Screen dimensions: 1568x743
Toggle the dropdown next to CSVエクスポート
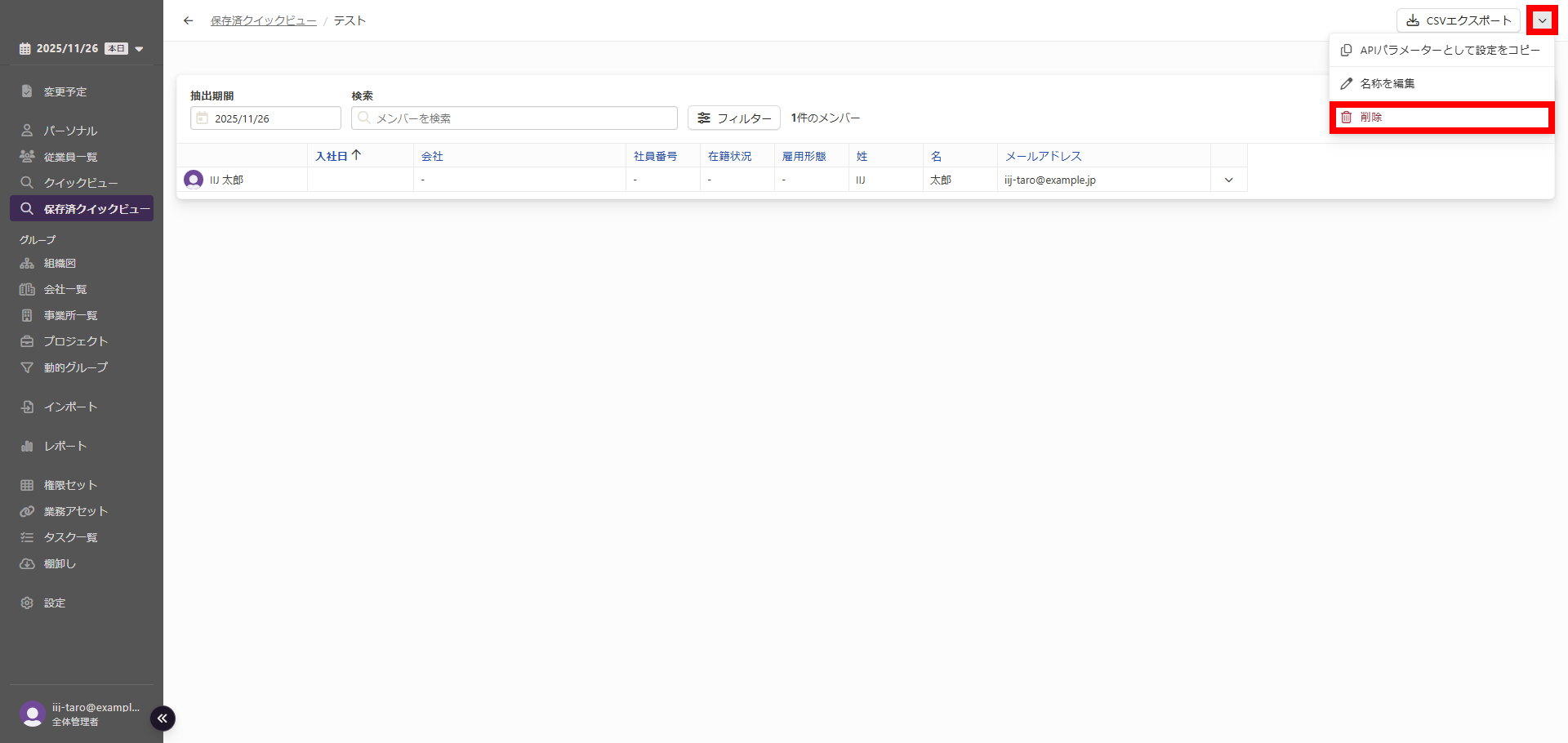pyautogui.click(x=1542, y=20)
